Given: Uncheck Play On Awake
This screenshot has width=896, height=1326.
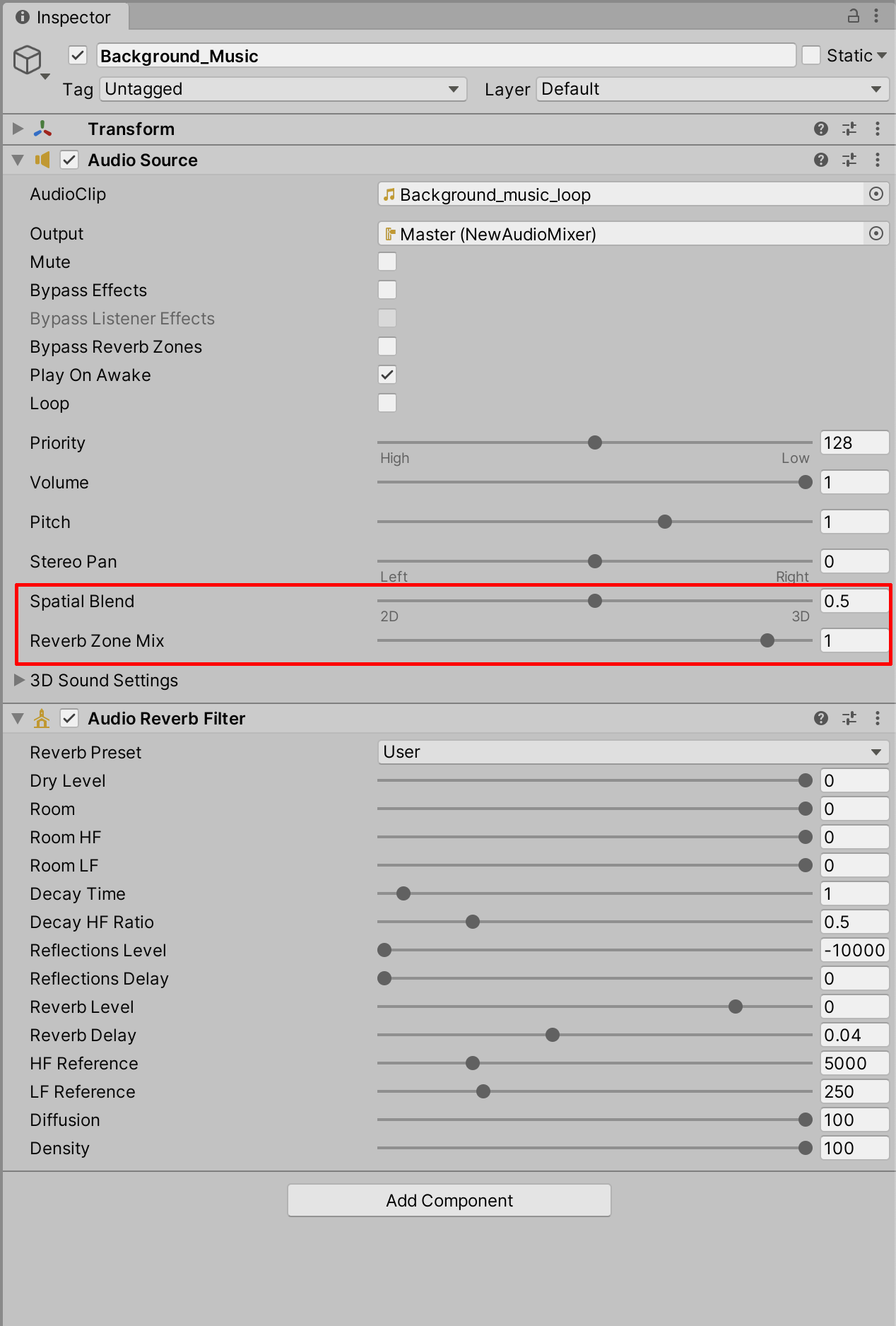Looking at the screenshot, I should click(387, 375).
